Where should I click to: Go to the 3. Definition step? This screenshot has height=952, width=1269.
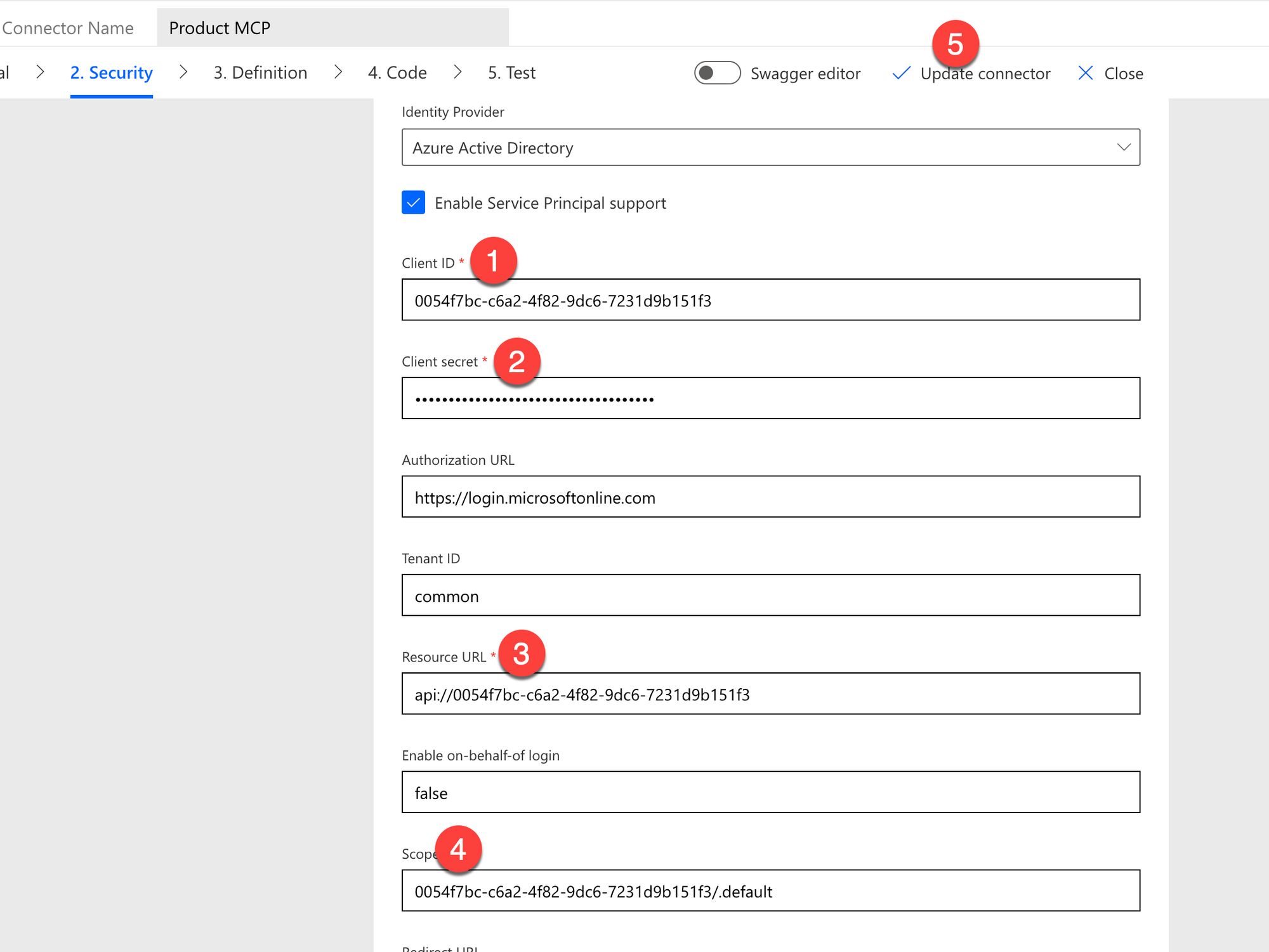point(260,73)
